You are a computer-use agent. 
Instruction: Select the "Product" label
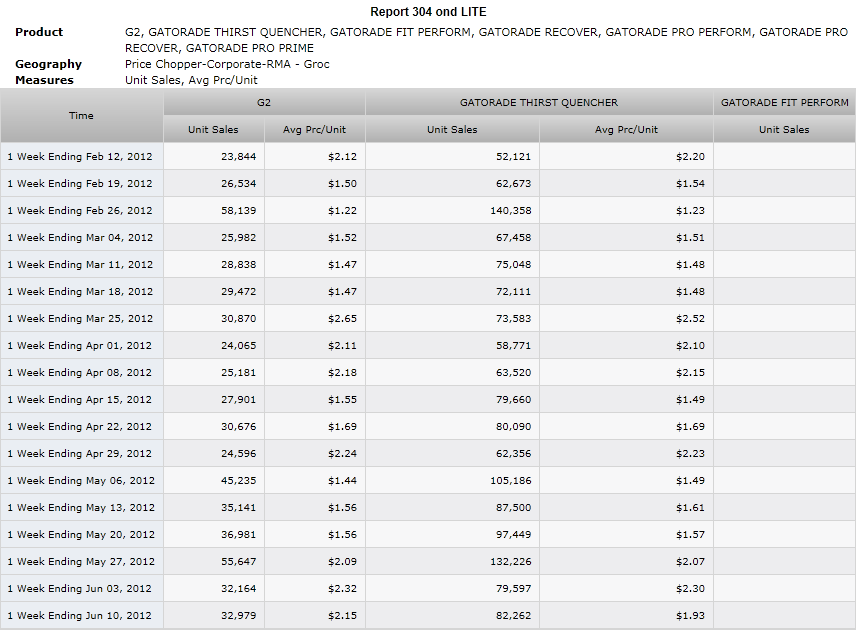[x=39, y=32]
